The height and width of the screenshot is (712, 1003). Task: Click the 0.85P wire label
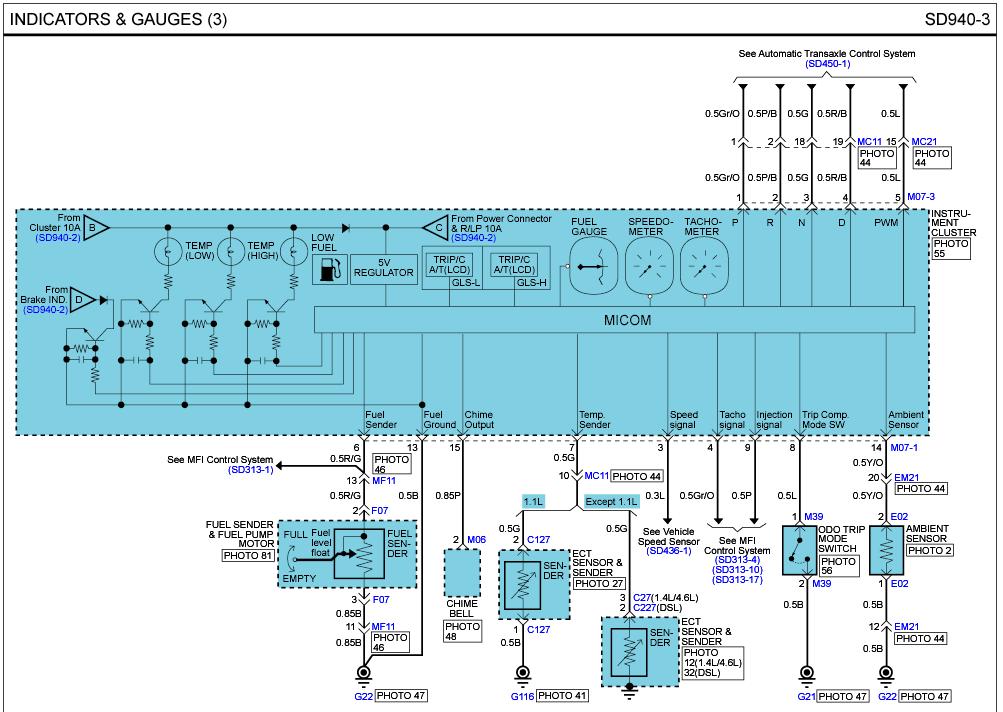(448, 495)
